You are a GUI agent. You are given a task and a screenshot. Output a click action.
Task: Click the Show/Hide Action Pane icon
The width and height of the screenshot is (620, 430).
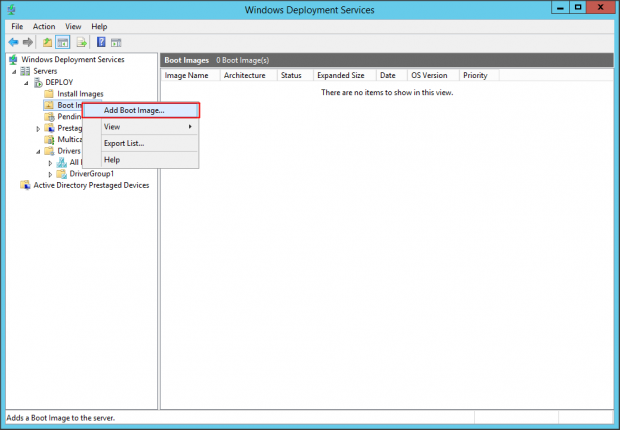pos(116,42)
